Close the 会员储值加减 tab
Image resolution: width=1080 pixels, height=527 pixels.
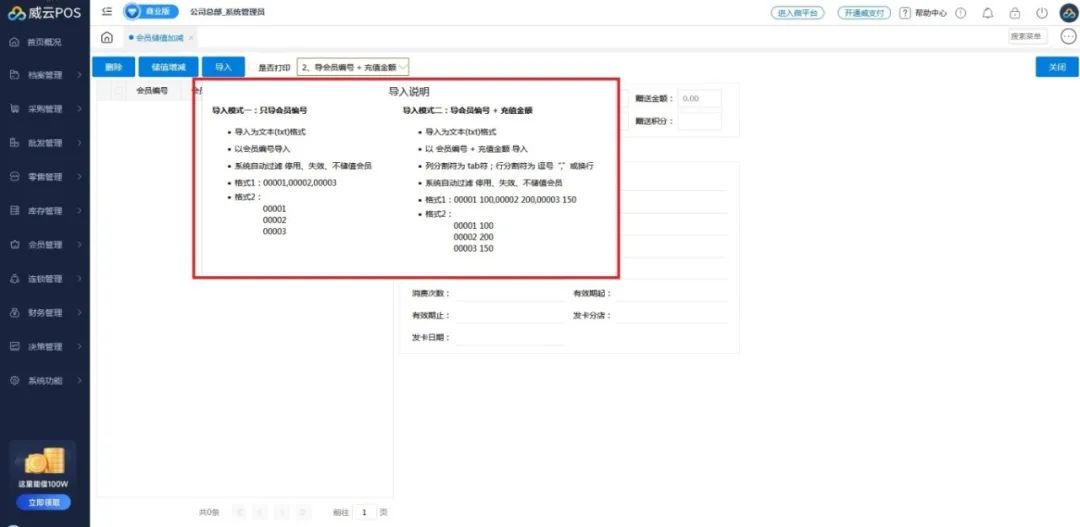[191, 38]
